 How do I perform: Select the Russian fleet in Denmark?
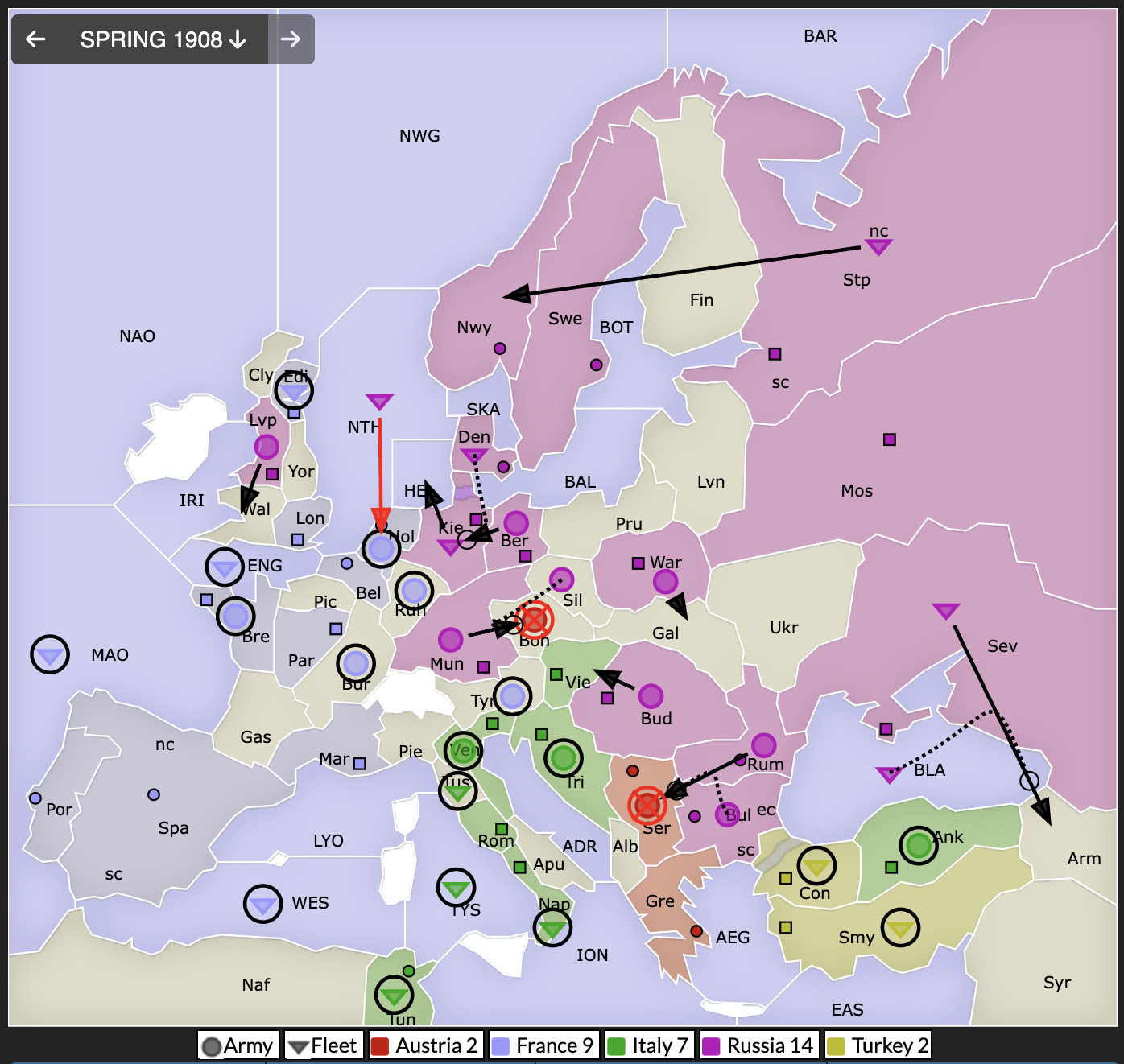click(x=474, y=456)
